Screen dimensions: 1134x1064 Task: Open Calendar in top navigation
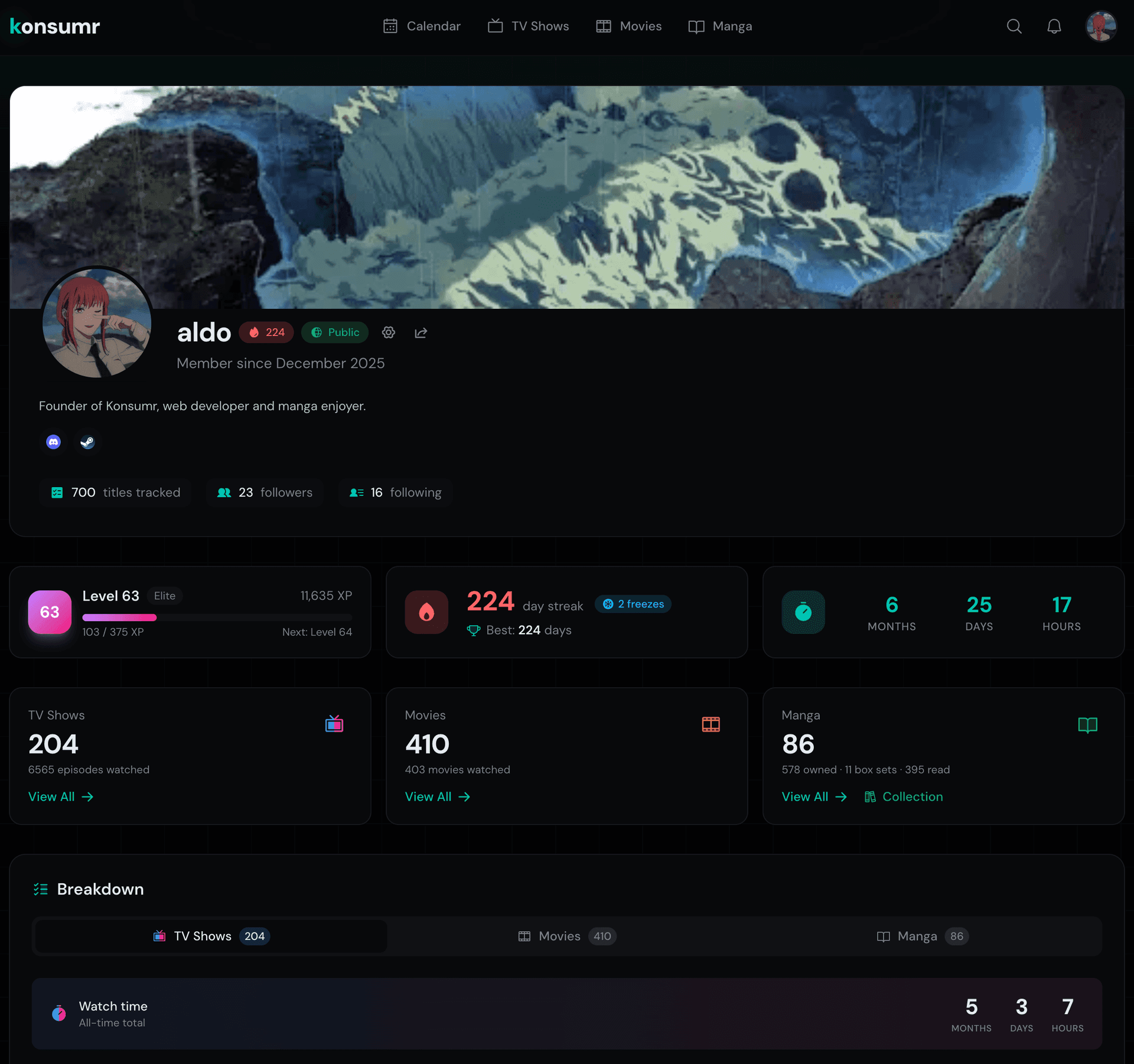click(422, 26)
